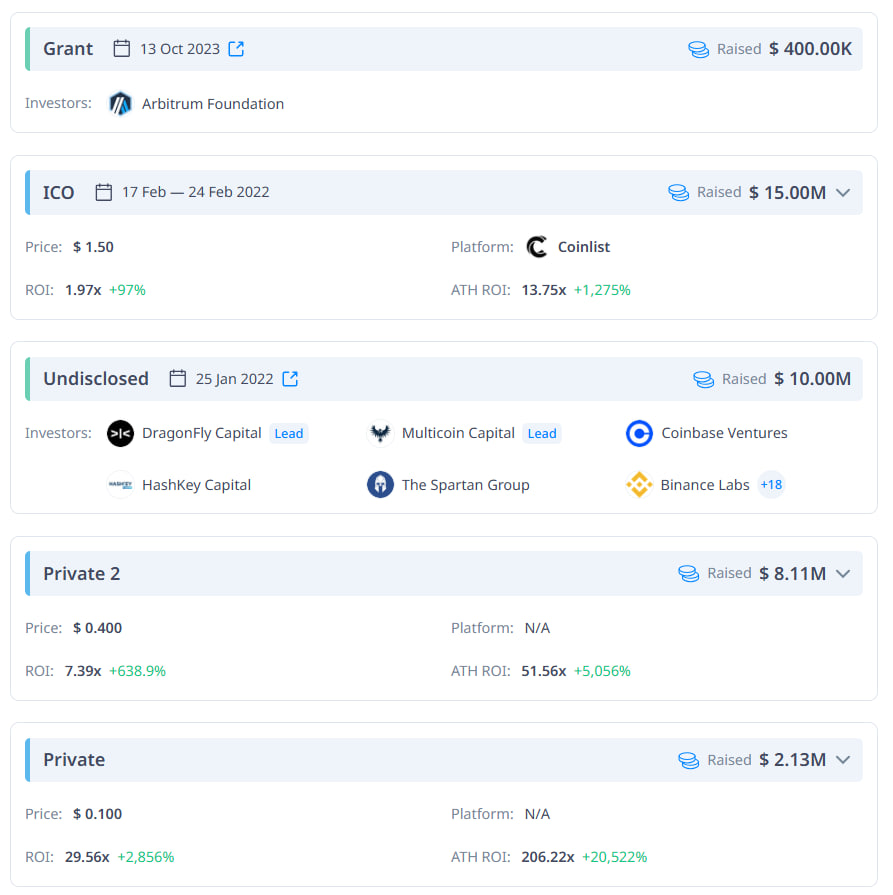893x895 pixels.
Task: Click the calendar icon beside 13 Oct 2023
Action: [122, 49]
